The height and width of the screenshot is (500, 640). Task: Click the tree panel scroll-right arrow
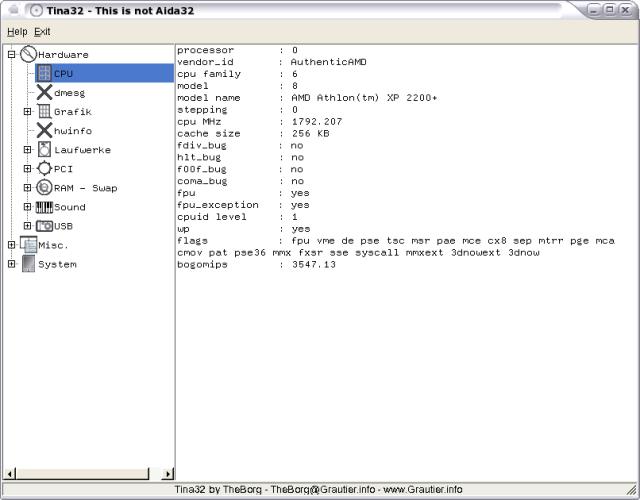[168, 474]
